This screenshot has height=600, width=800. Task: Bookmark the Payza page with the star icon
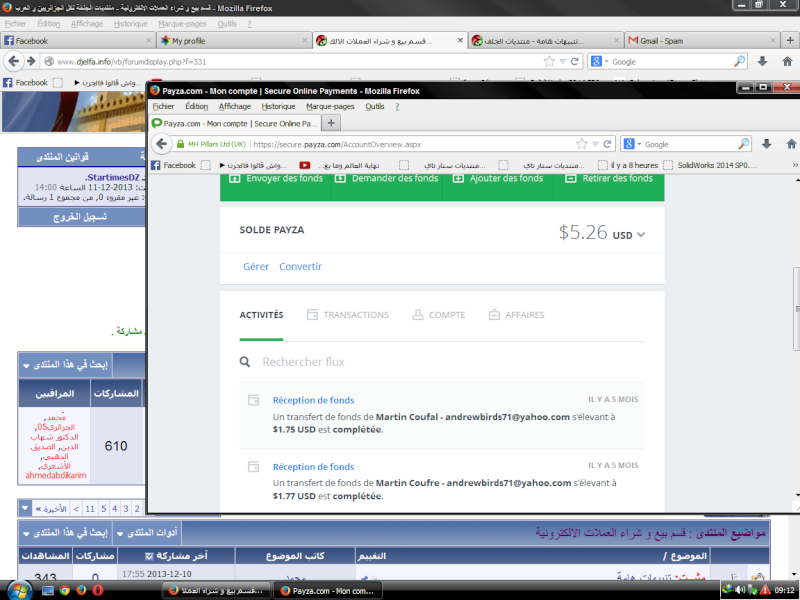coord(582,144)
